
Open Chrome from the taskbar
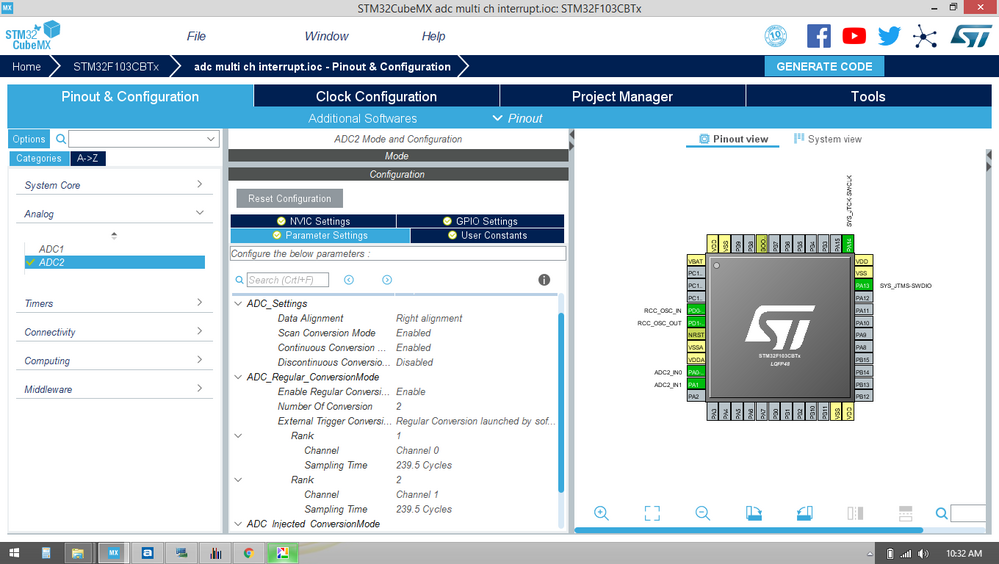[248, 553]
